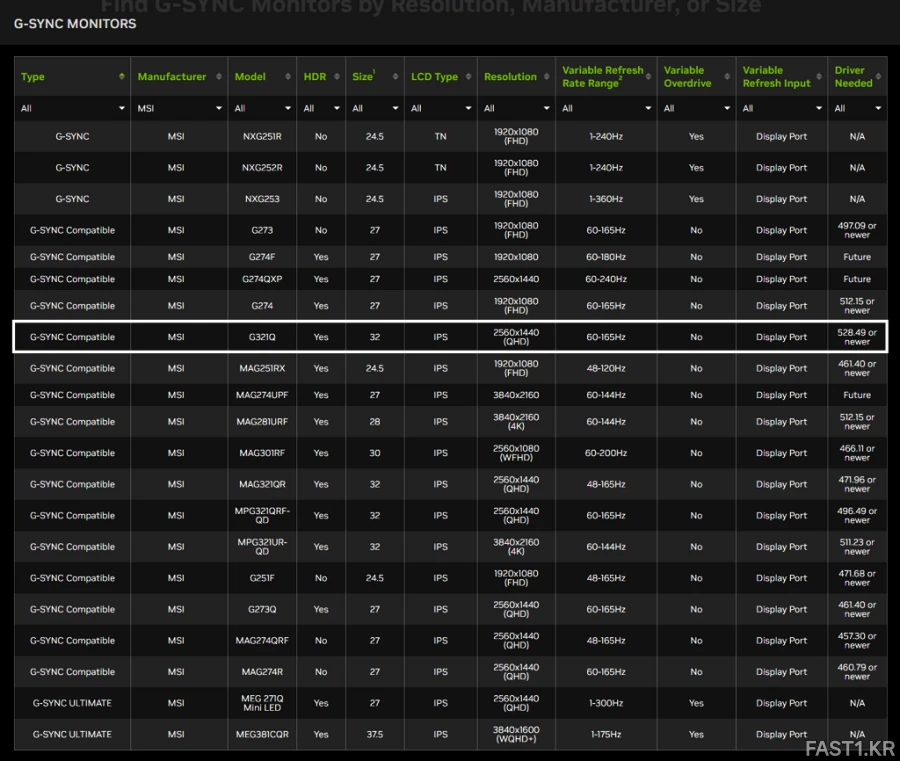Screen dimensions: 900x761
Task: Open the Variable Overdrive filter dropdown
Action: point(696,108)
